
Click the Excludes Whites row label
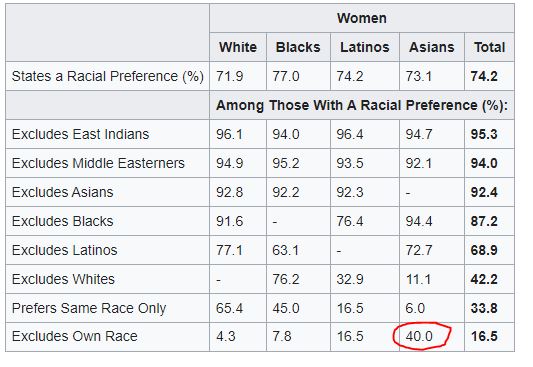(x=63, y=279)
